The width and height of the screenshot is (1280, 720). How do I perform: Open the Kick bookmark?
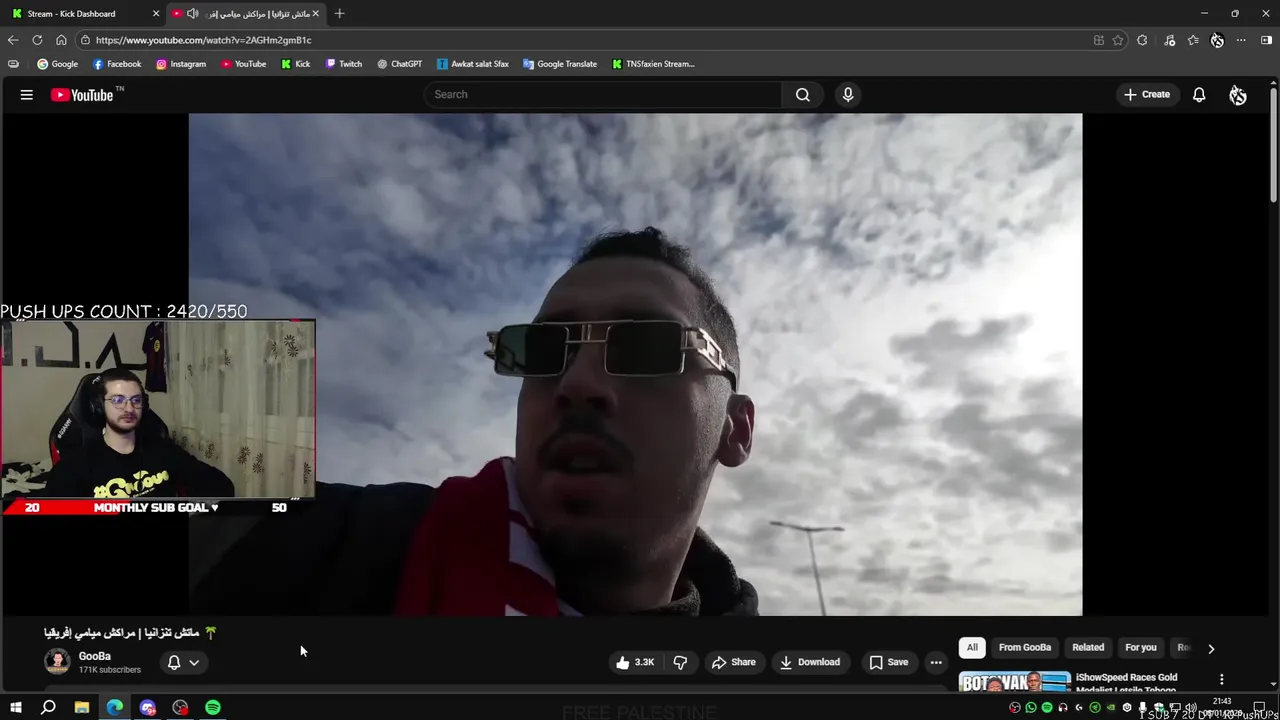[x=295, y=64]
